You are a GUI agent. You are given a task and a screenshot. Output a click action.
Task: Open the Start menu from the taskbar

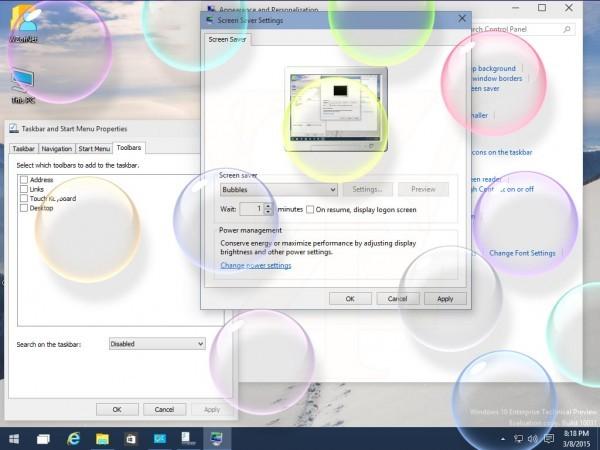tap(14, 439)
